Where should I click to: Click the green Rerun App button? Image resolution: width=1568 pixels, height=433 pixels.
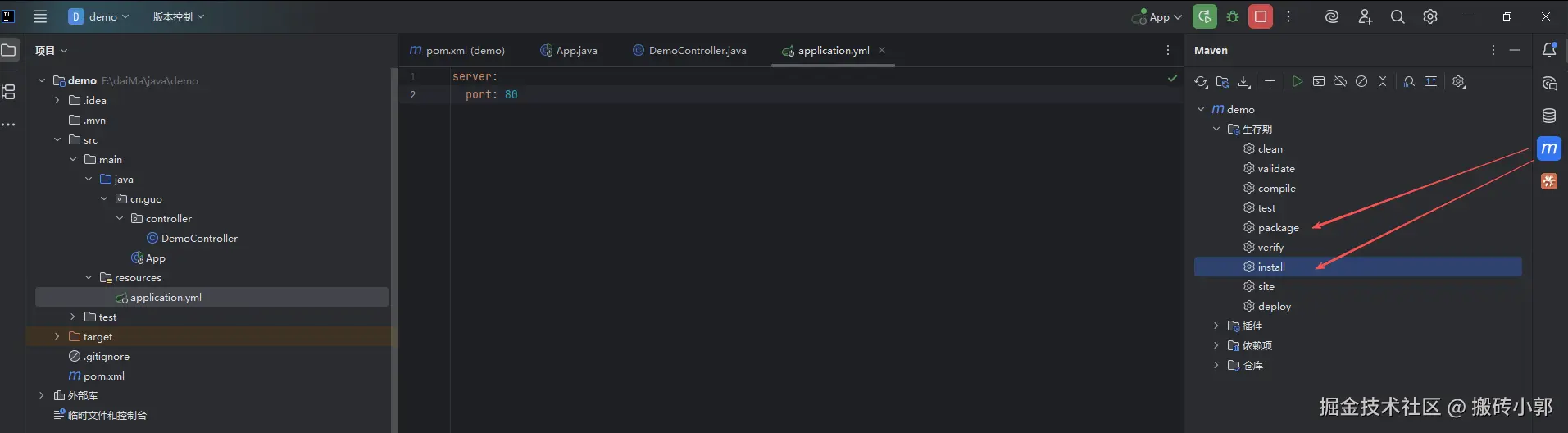[1204, 16]
